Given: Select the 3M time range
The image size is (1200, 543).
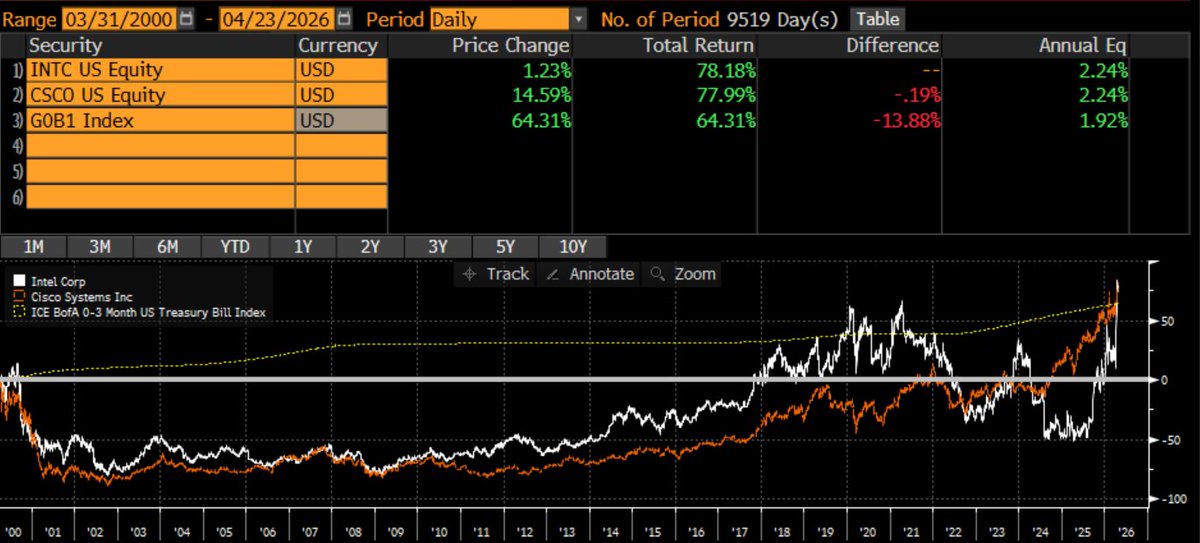Looking at the screenshot, I should pos(100,247).
